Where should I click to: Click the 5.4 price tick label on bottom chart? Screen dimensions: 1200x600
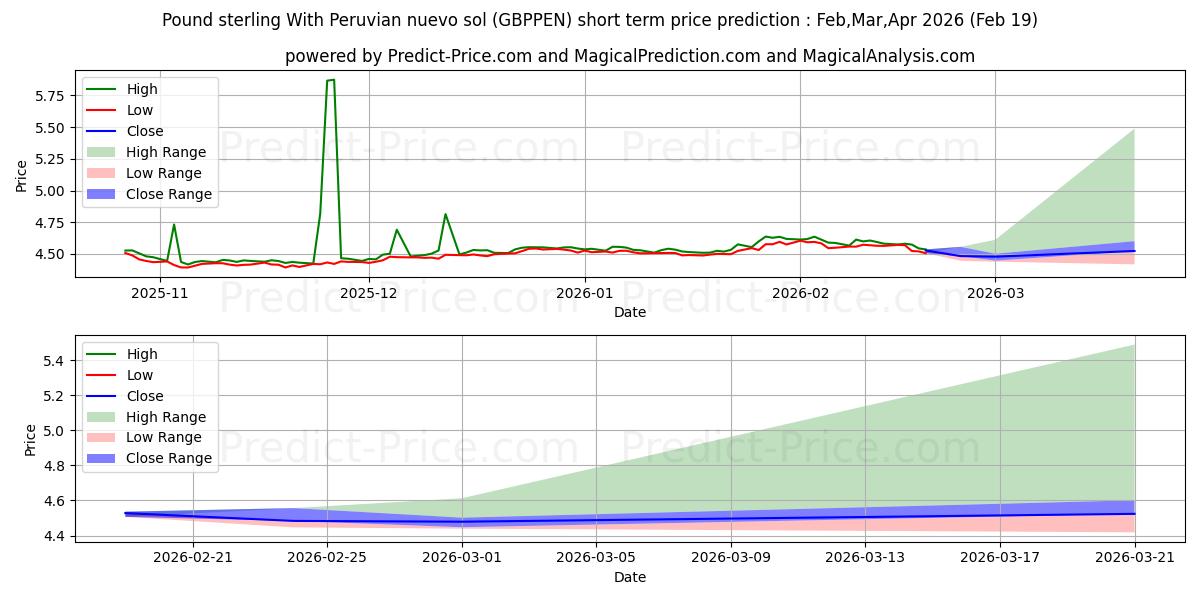tap(55, 361)
